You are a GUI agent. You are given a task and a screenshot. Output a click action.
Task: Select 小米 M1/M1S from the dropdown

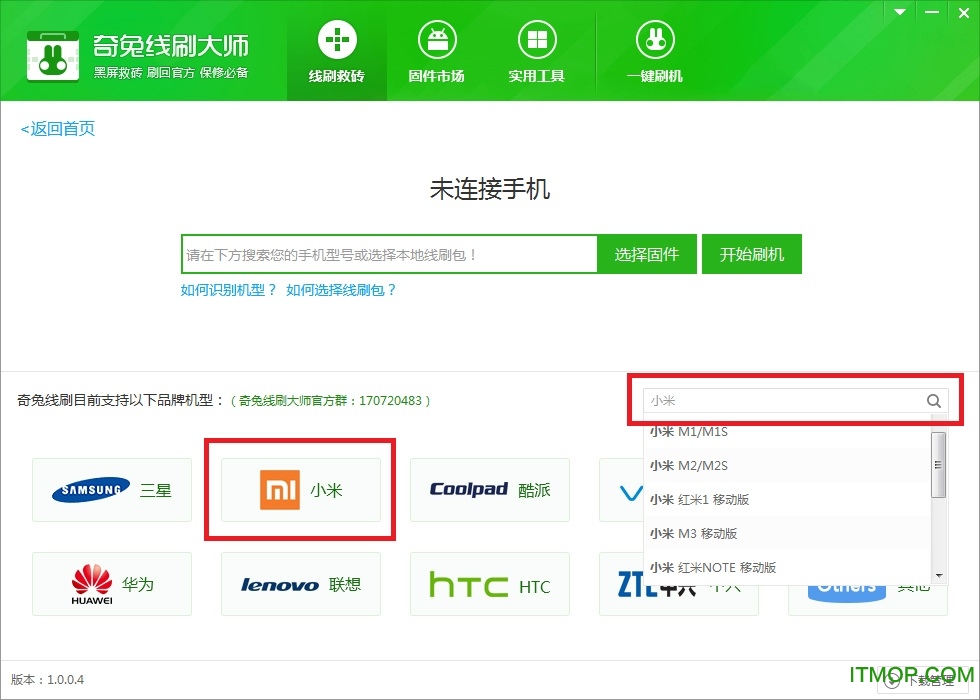pyautogui.click(x=787, y=431)
